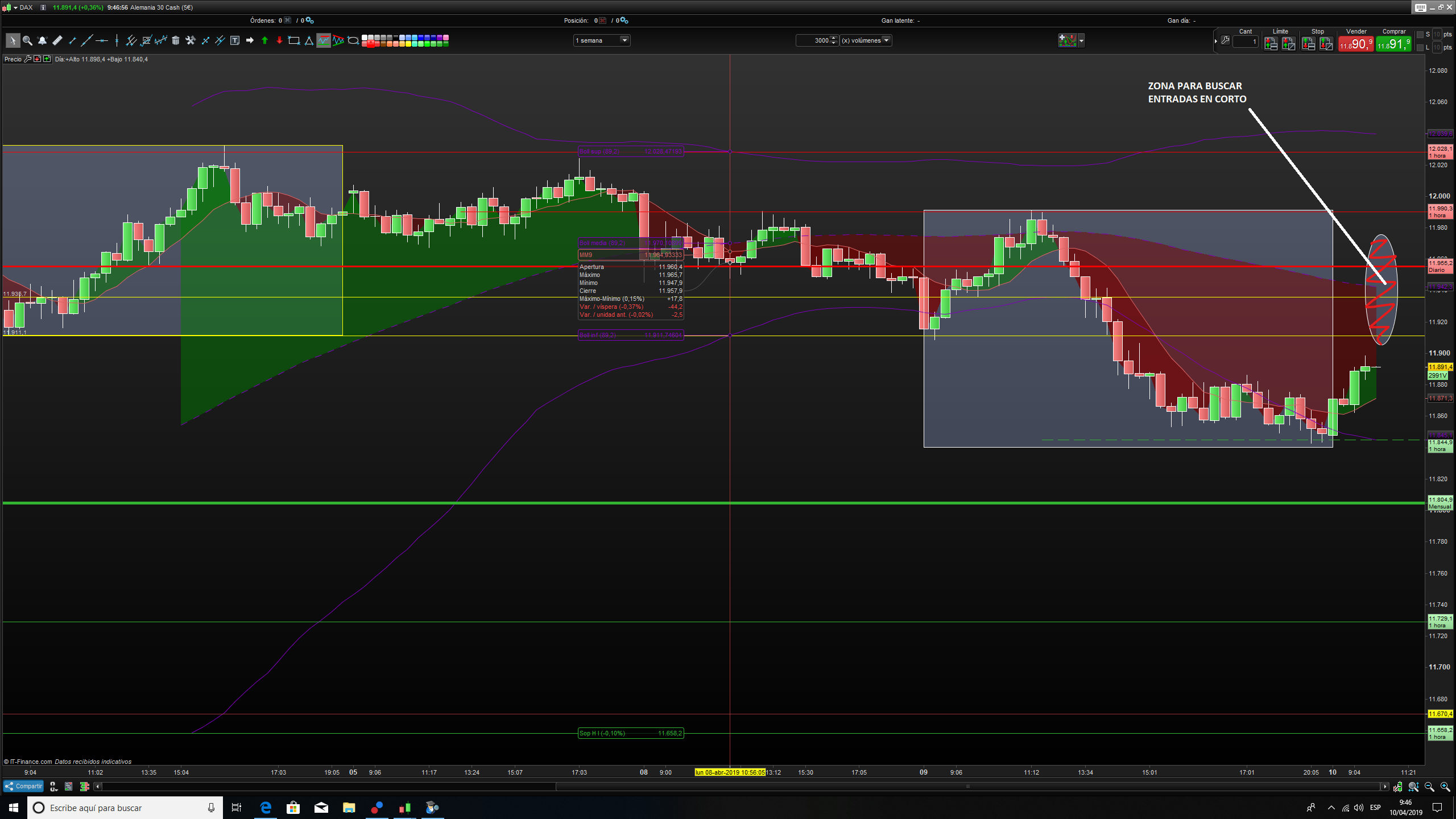This screenshot has width=1456, height=819.
Task: Expand the indicator icon dropdown arrow
Action: (x=1081, y=40)
